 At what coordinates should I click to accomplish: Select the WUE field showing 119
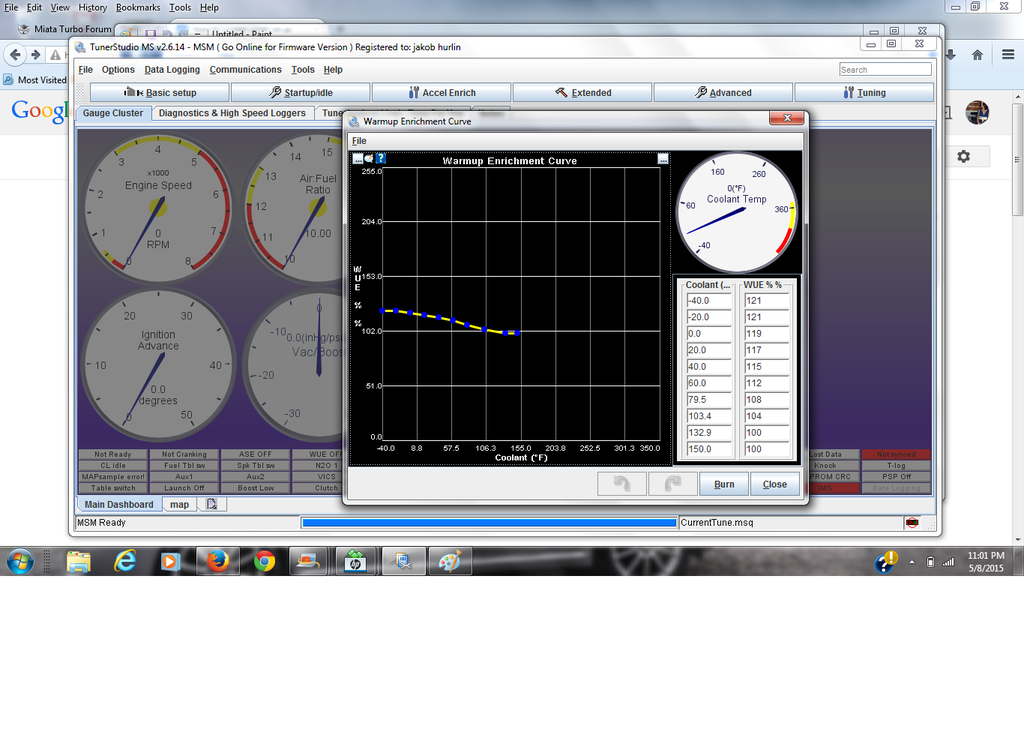pos(766,334)
